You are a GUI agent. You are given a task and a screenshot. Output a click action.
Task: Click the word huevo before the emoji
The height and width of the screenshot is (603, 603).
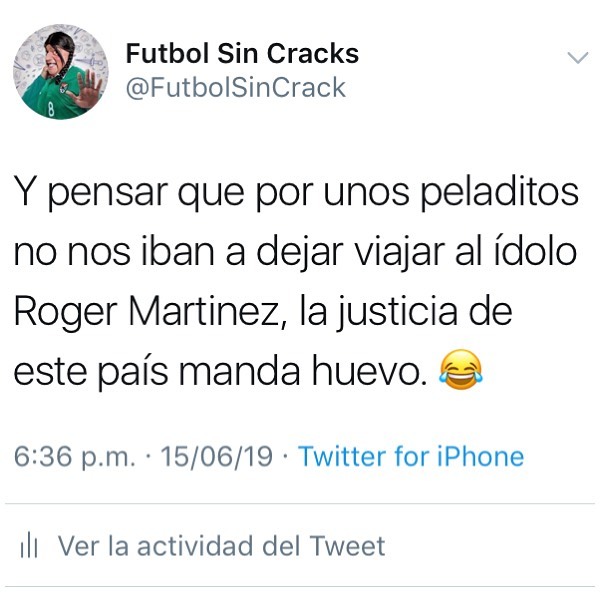(369, 370)
